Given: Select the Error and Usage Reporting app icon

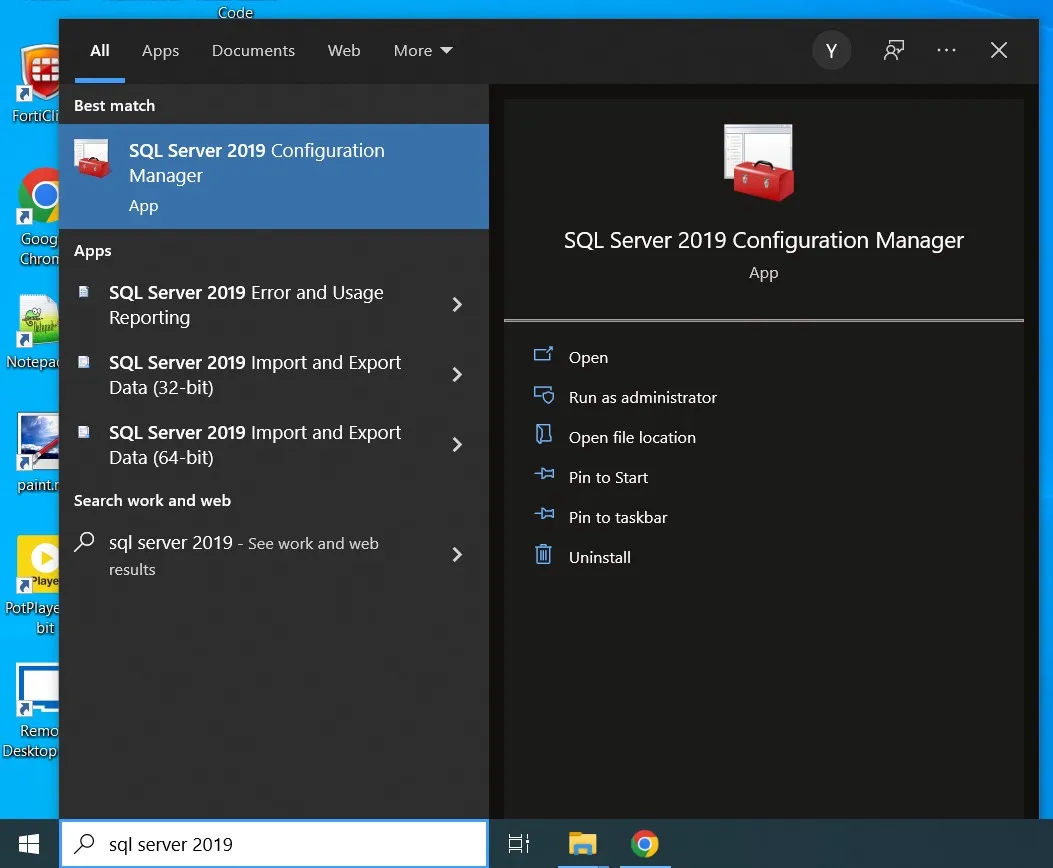Looking at the screenshot, I should 84,291.
